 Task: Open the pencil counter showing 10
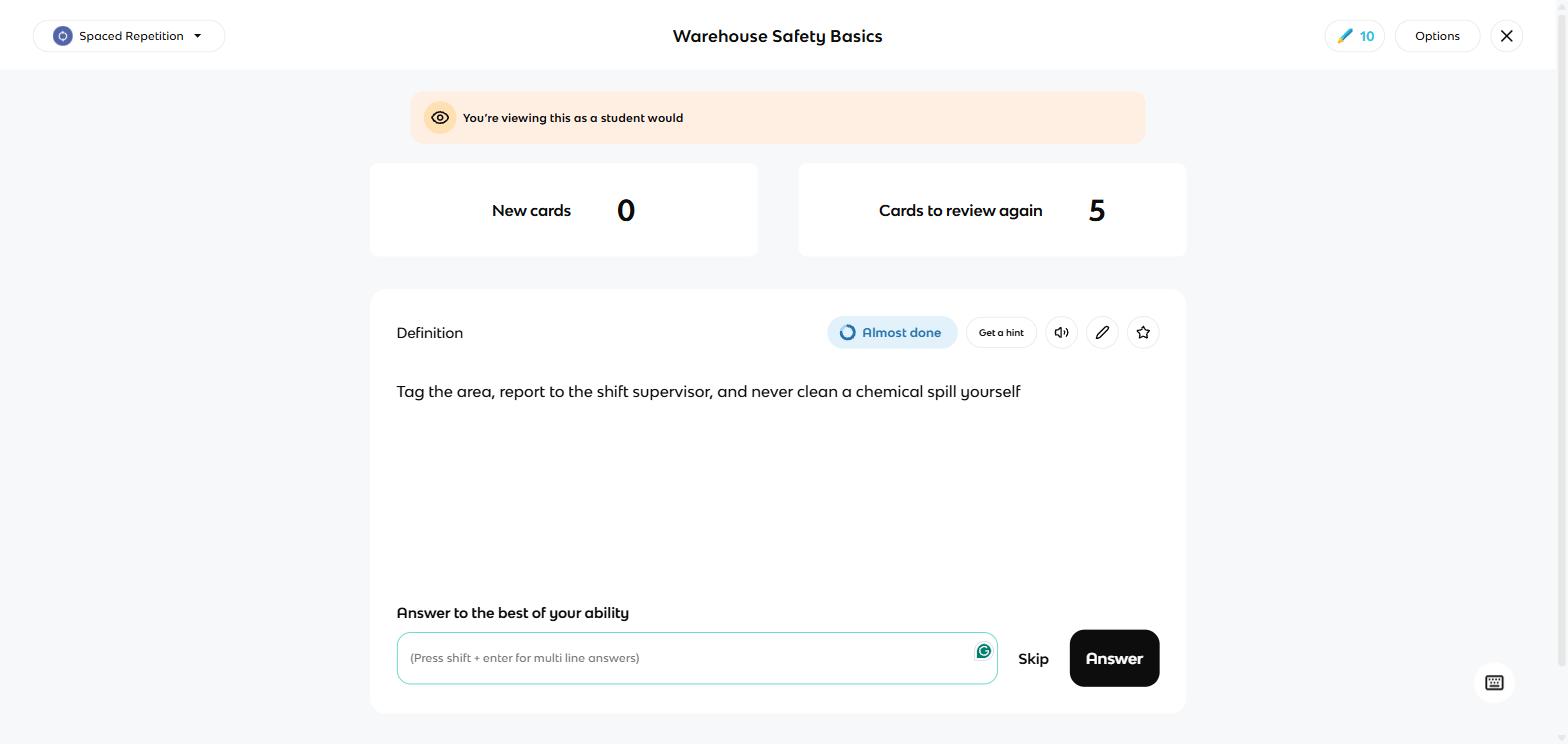click(1354, 36)
